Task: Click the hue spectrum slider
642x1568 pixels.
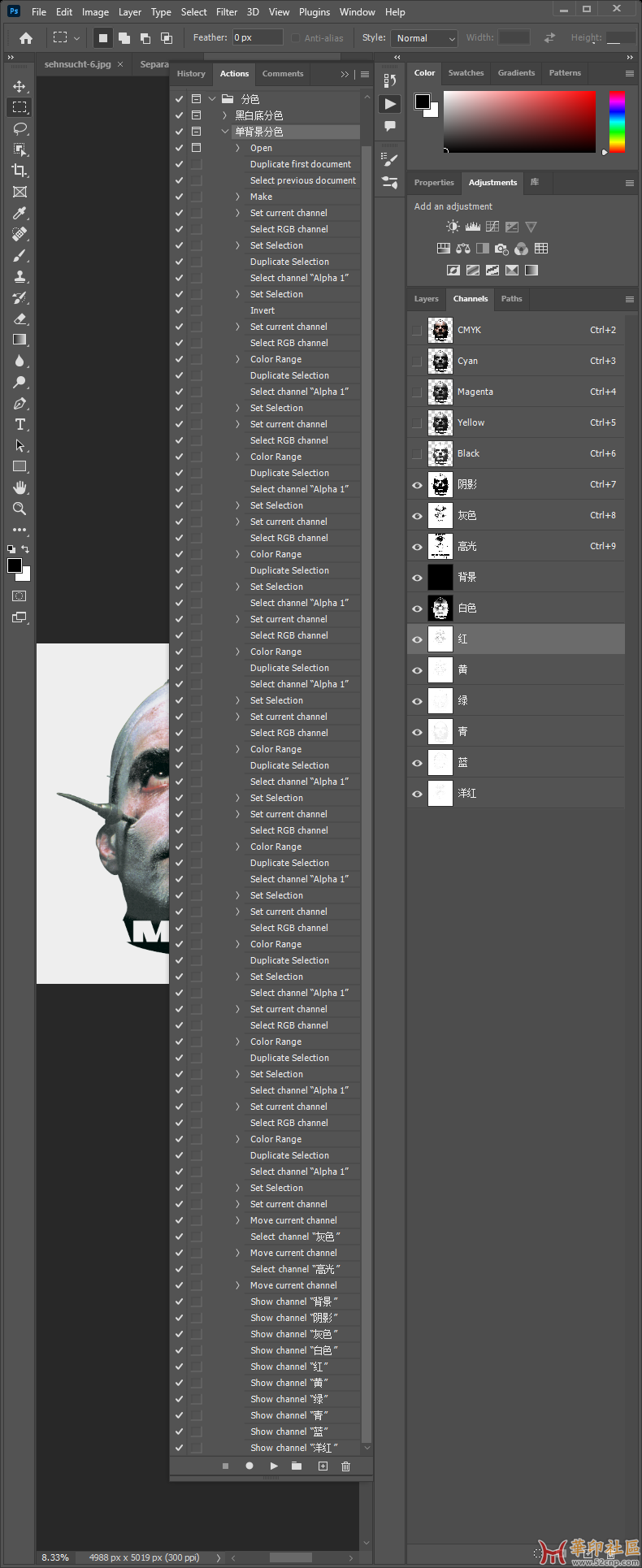Action: click(617, 121)
